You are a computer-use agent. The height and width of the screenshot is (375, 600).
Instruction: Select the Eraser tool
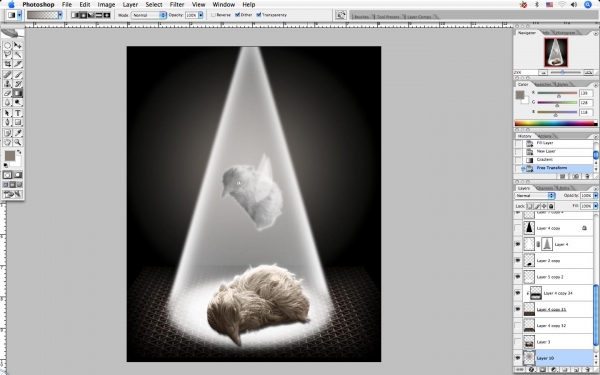point(7,93)
